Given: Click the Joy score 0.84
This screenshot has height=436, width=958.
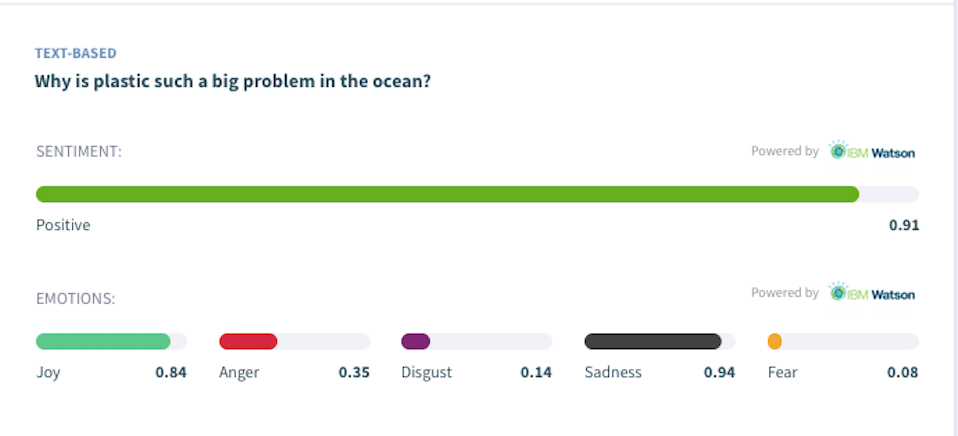Looking at the screenshot, I should (x=170, y=373).
